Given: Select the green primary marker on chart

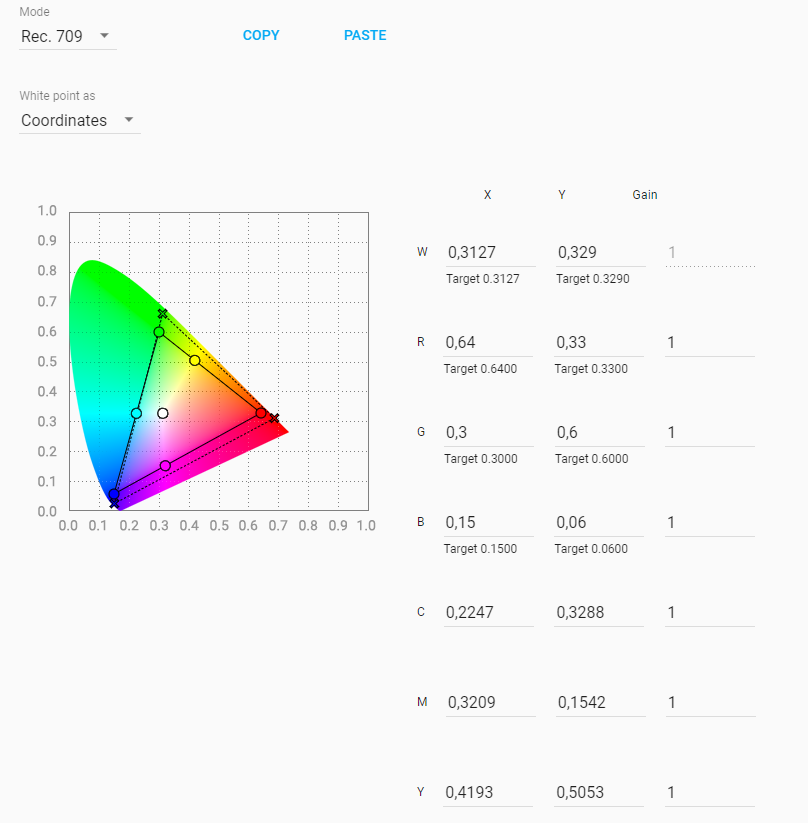Looking at the screenshot, I should [159, 332].
